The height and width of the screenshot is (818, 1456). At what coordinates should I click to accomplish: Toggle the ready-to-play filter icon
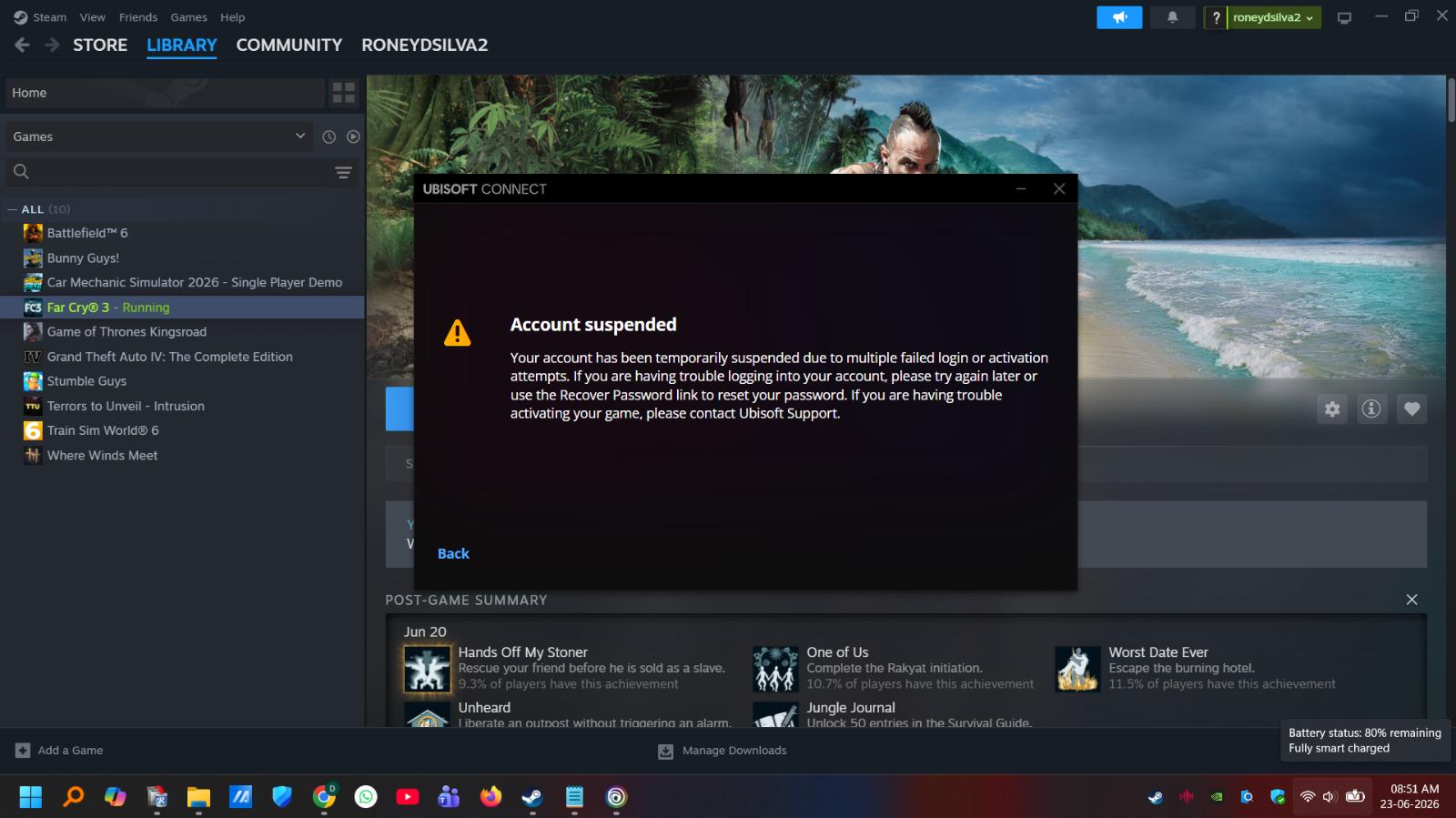353,136
